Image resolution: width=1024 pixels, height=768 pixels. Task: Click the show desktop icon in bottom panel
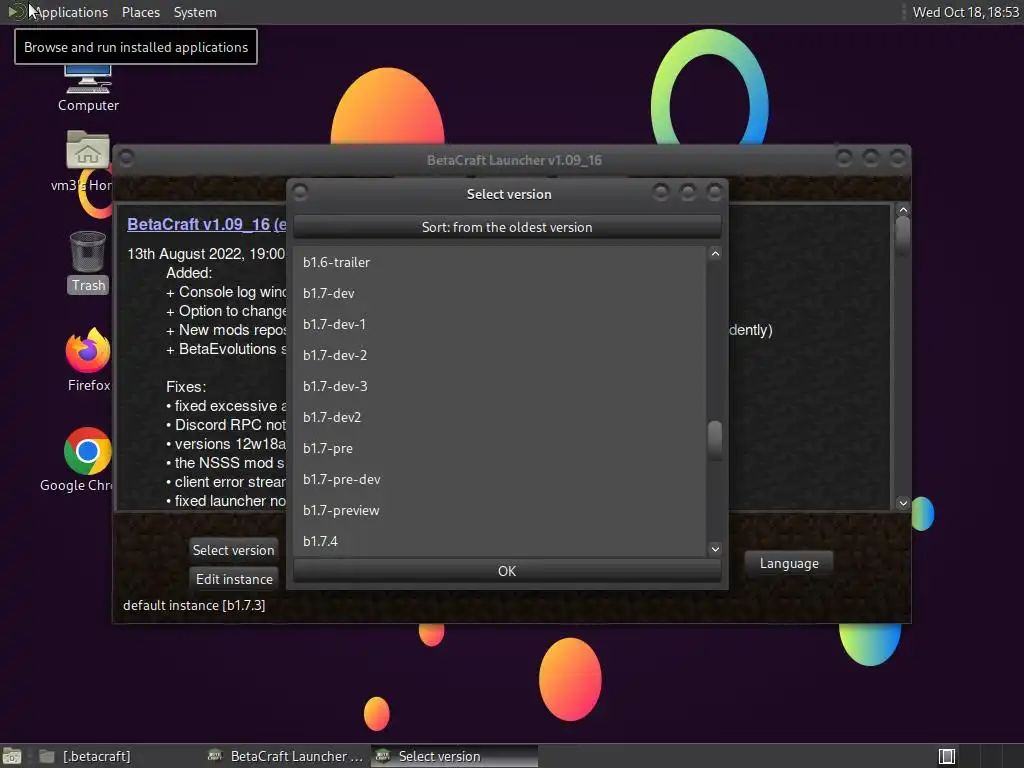point(12,756)
